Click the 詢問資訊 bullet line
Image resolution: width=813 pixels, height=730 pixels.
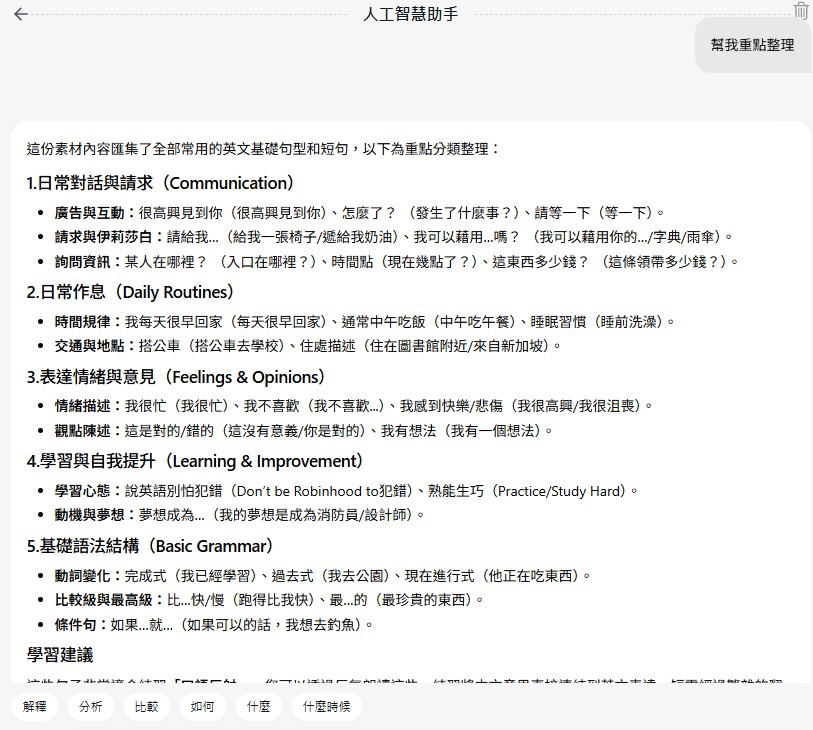click(x=397, y=261)
